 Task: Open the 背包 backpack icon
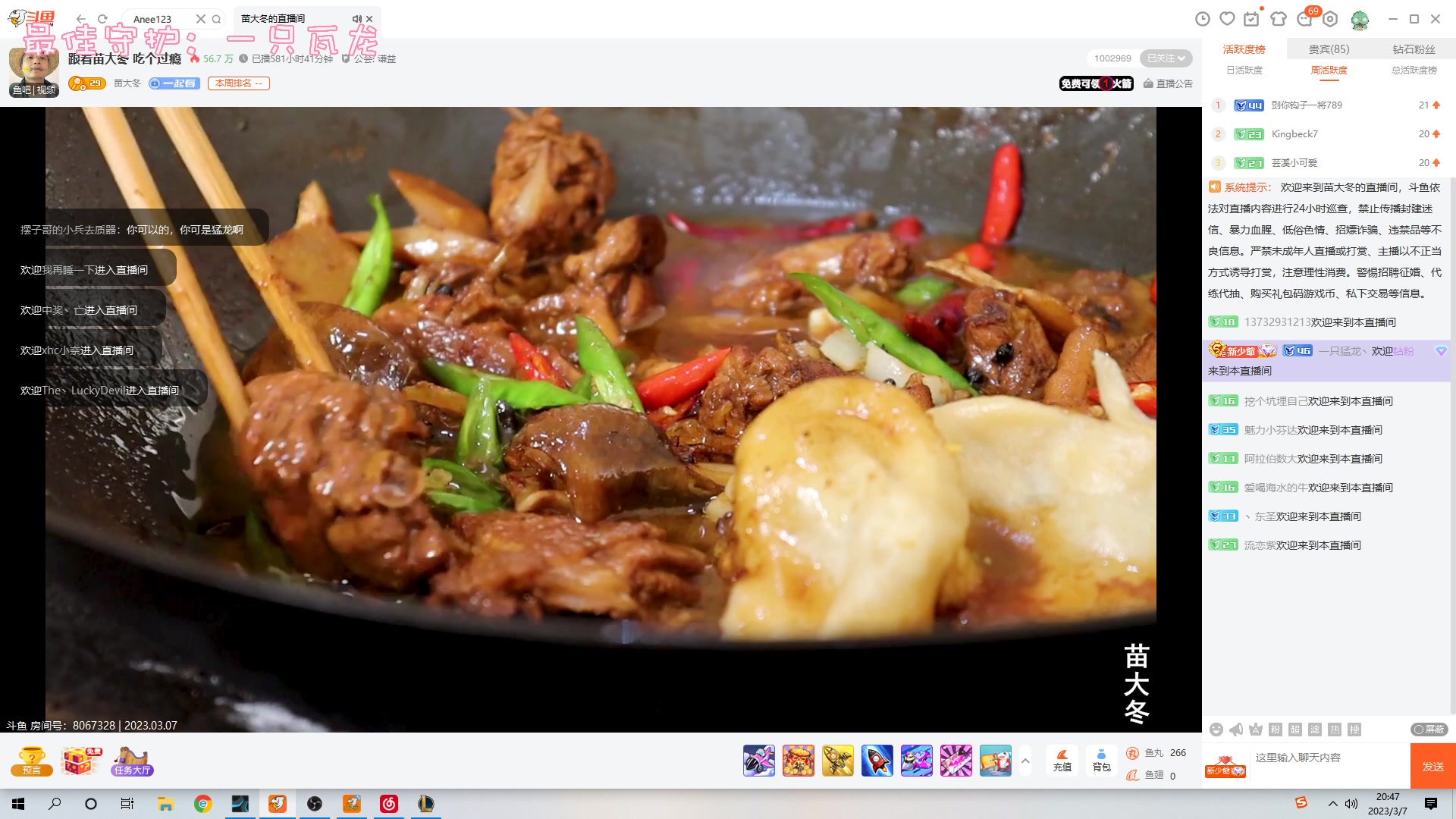click(x=1101, y=760)
